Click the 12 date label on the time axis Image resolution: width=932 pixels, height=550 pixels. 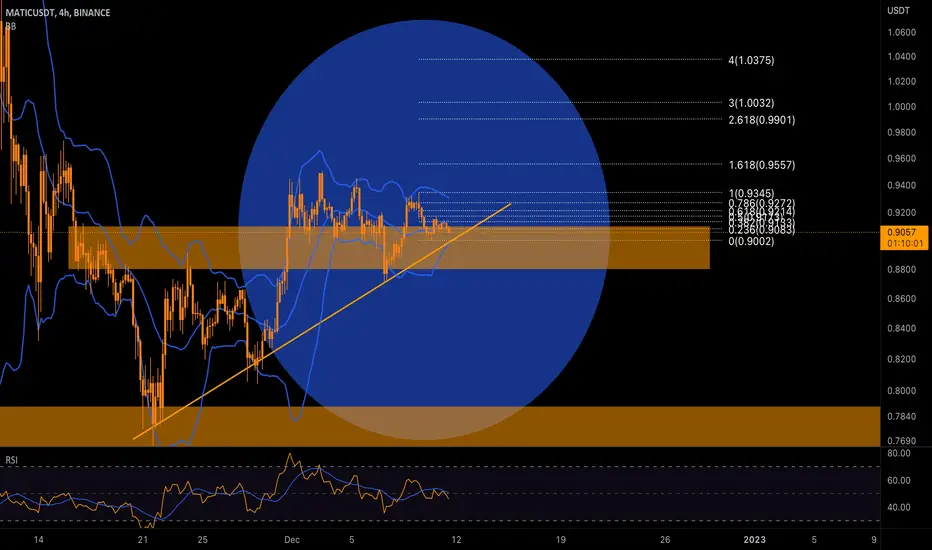pyautogui.click(x=456, y=540)
